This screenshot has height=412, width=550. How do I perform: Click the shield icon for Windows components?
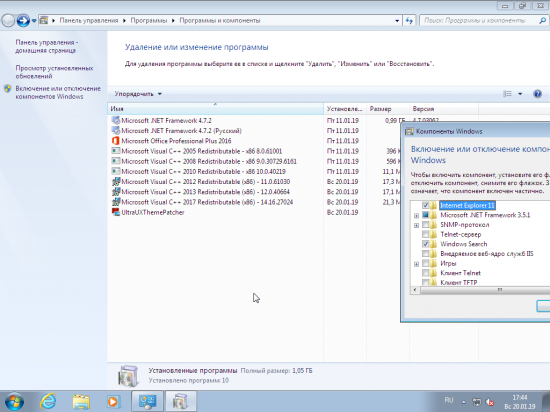pos(8,88)
